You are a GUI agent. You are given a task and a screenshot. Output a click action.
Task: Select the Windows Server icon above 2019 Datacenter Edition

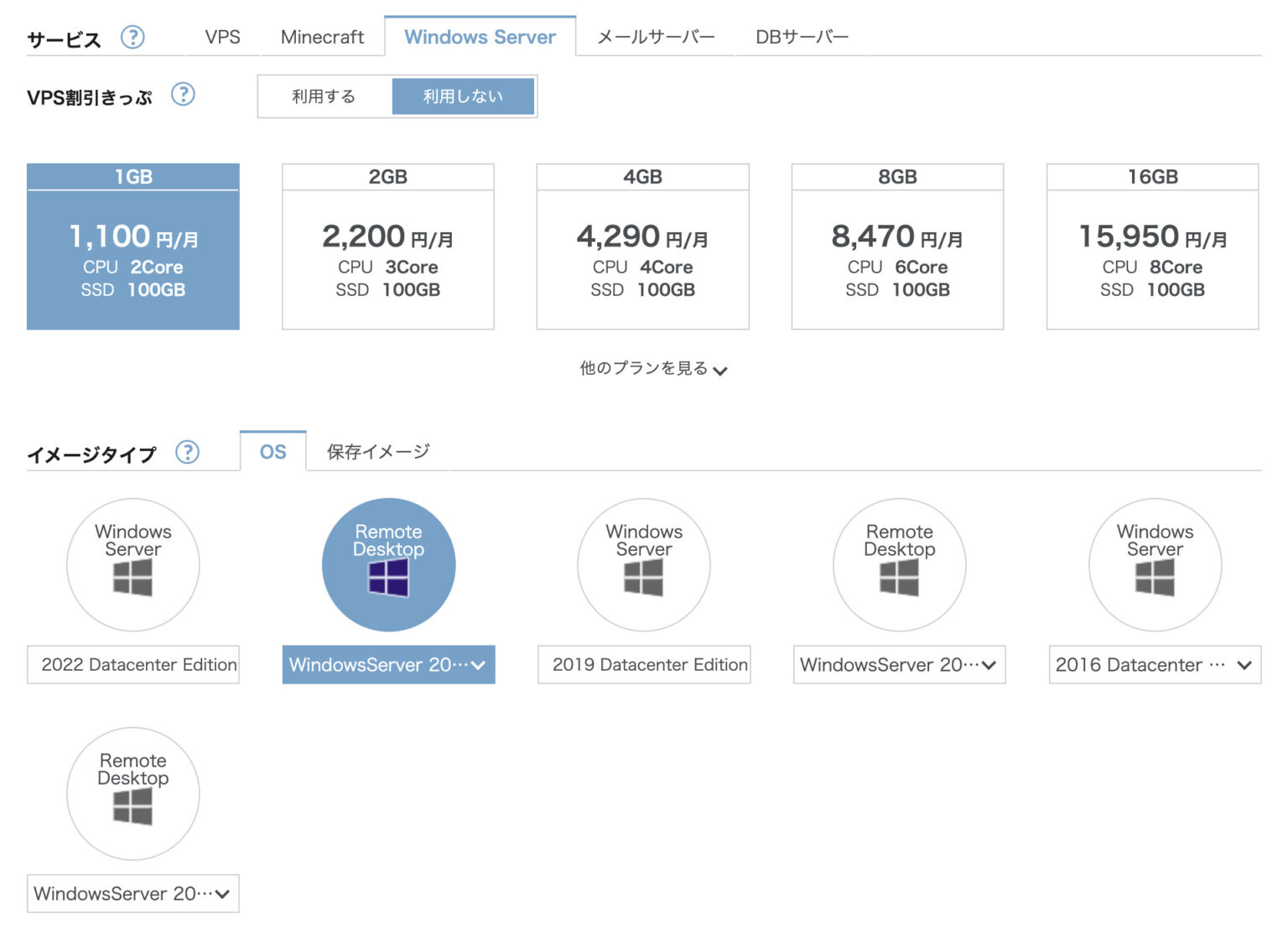tap(644, 565)
